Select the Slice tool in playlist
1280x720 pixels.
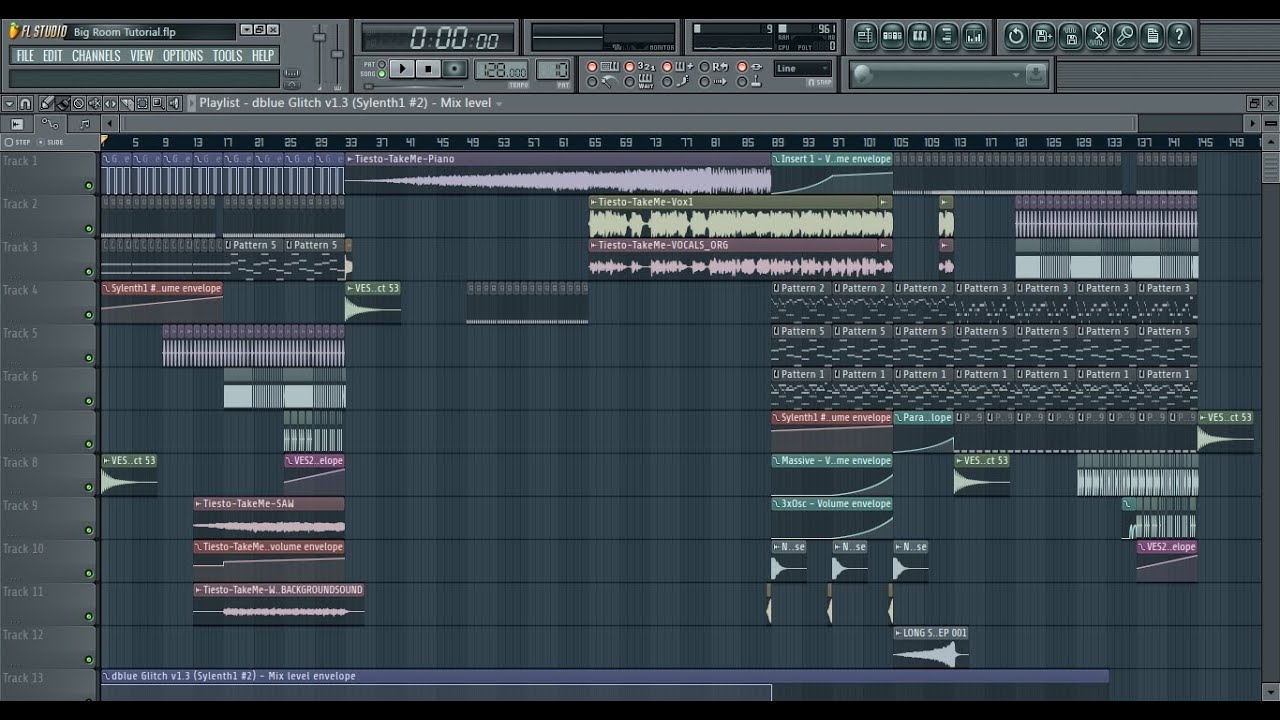[x=126, y=103]
